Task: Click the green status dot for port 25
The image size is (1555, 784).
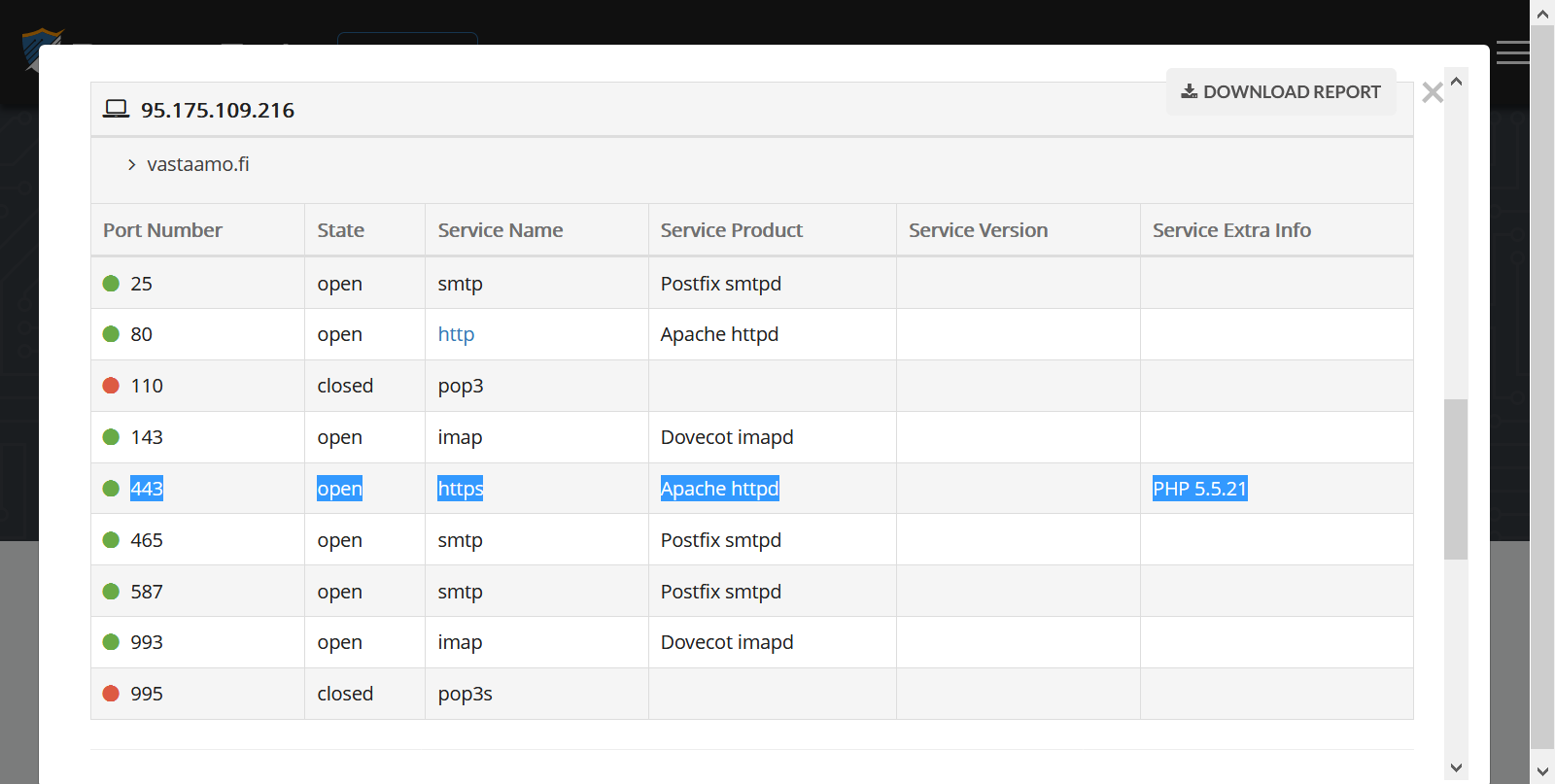Action: coord(111,284)
